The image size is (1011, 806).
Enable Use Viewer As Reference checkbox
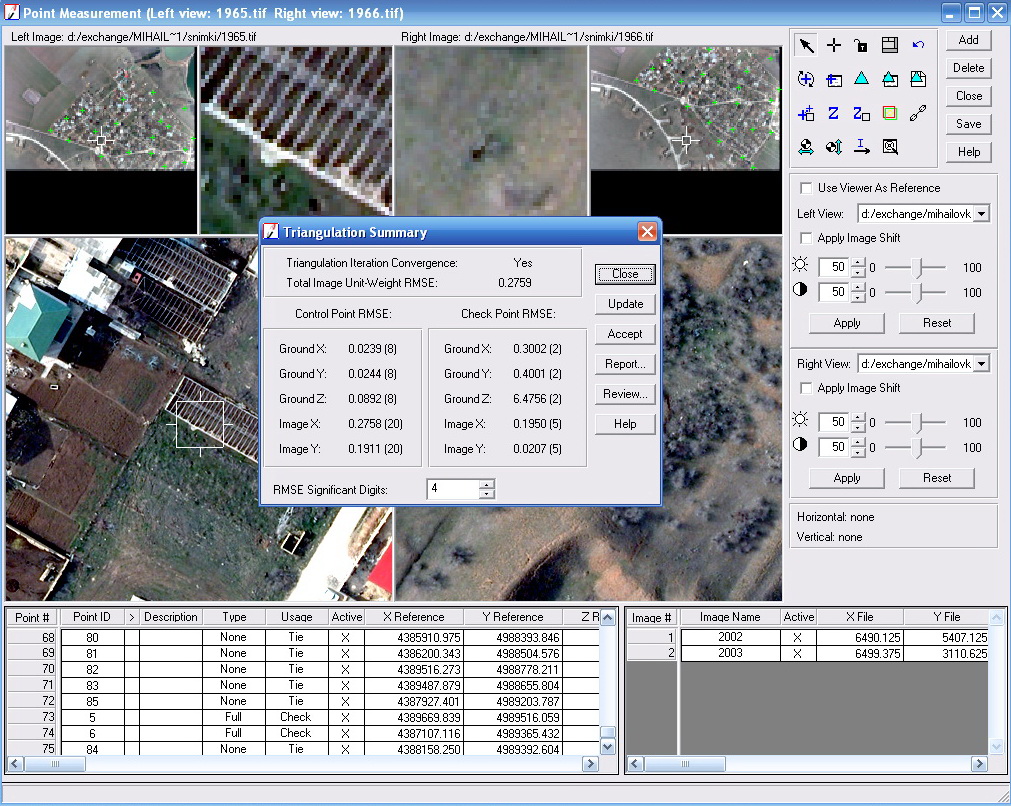[806, 188]
